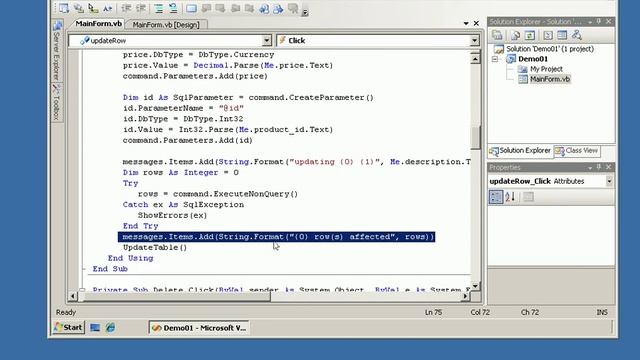Click horizontal scroll left arrow in editor

73,296
